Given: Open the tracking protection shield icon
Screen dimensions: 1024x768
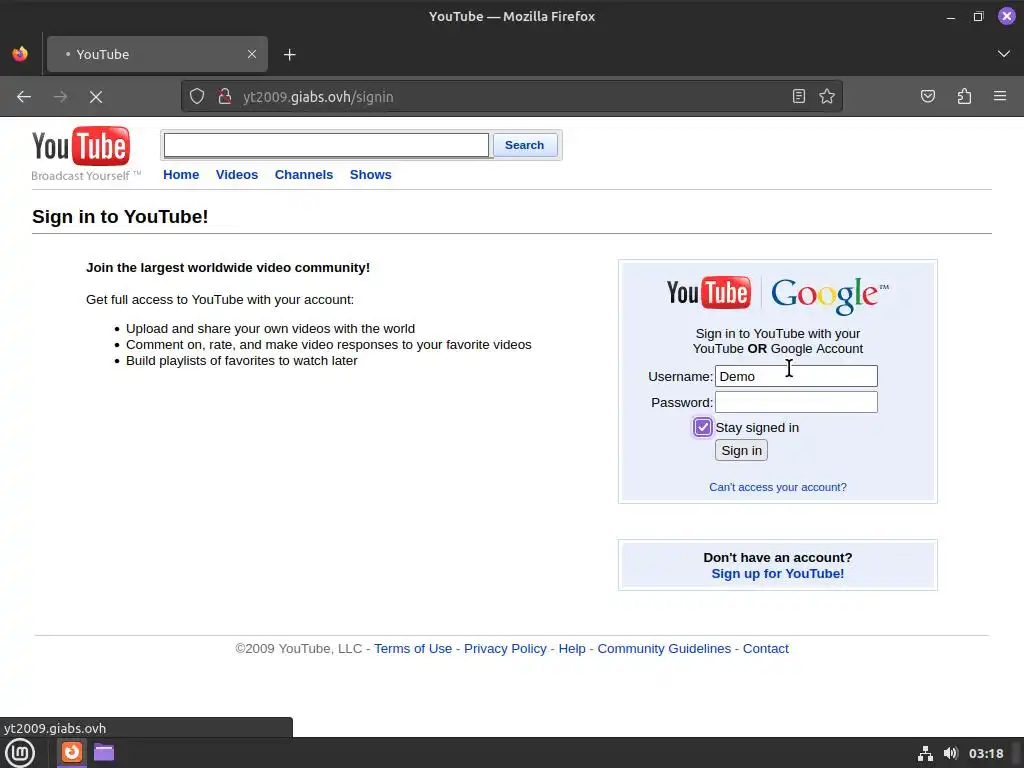Looking at the screenshot, I should click(197, 97).
